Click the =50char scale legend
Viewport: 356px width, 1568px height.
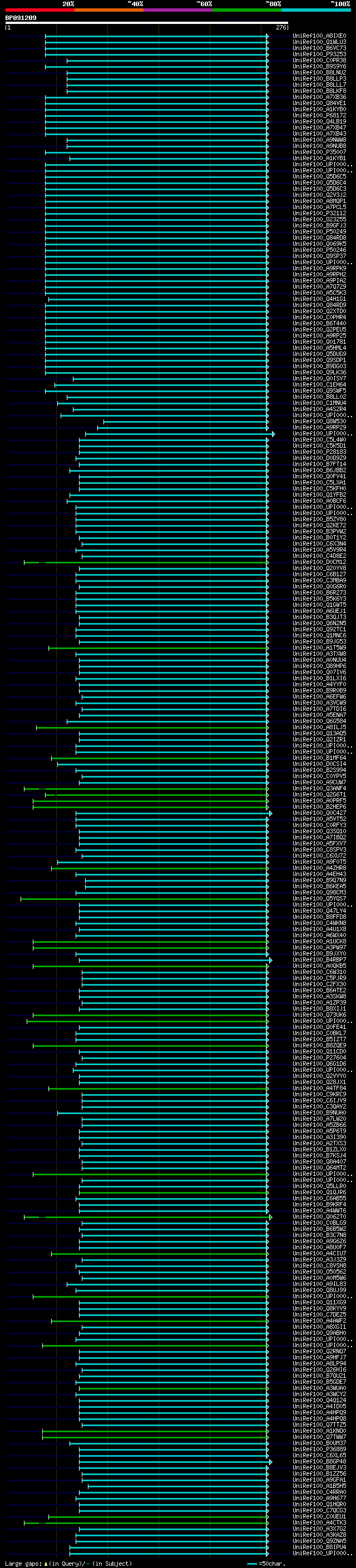pyautogui.click(x=266, y=1563)
